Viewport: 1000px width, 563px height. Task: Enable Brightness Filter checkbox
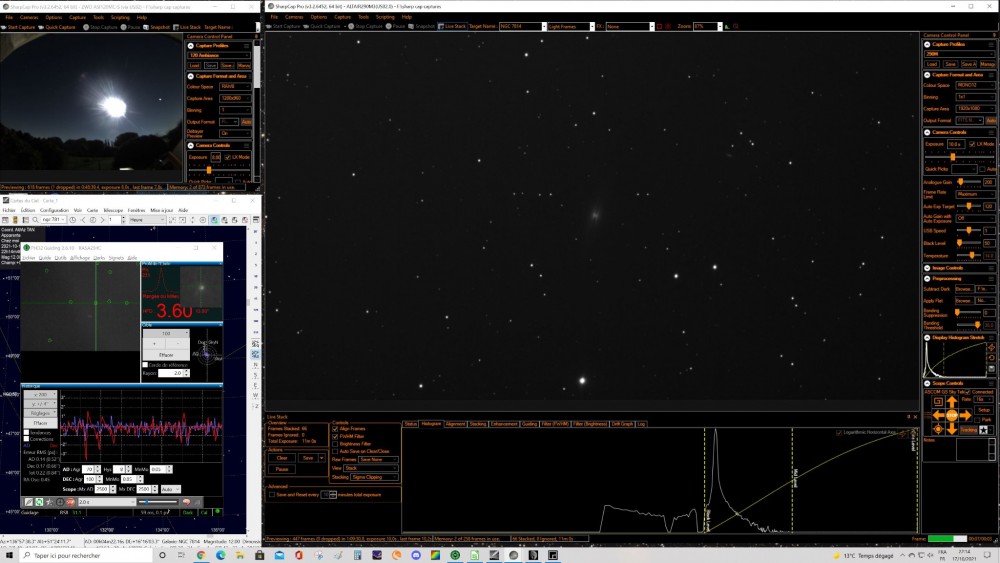pyautogui.click(x=335, y=444)
